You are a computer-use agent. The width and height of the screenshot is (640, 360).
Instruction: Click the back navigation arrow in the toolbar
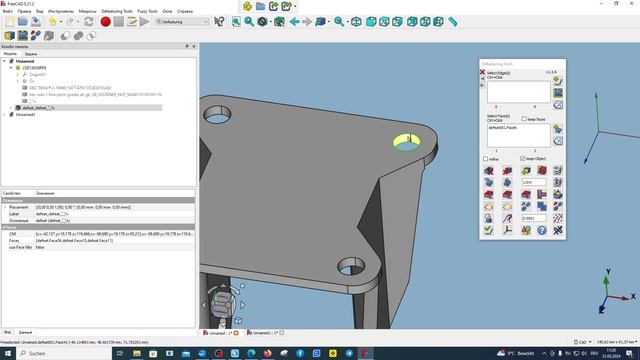coord(294,22)
